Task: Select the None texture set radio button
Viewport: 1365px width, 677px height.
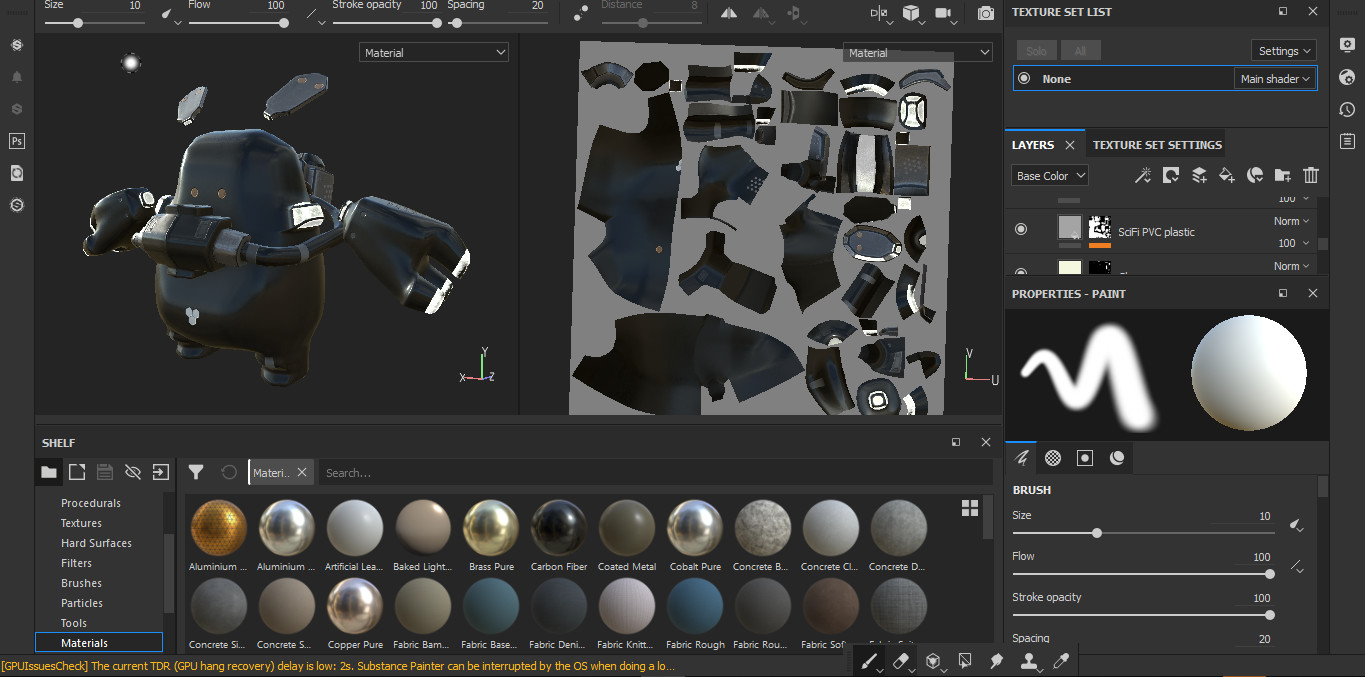Action: [x=1023, y=78]
